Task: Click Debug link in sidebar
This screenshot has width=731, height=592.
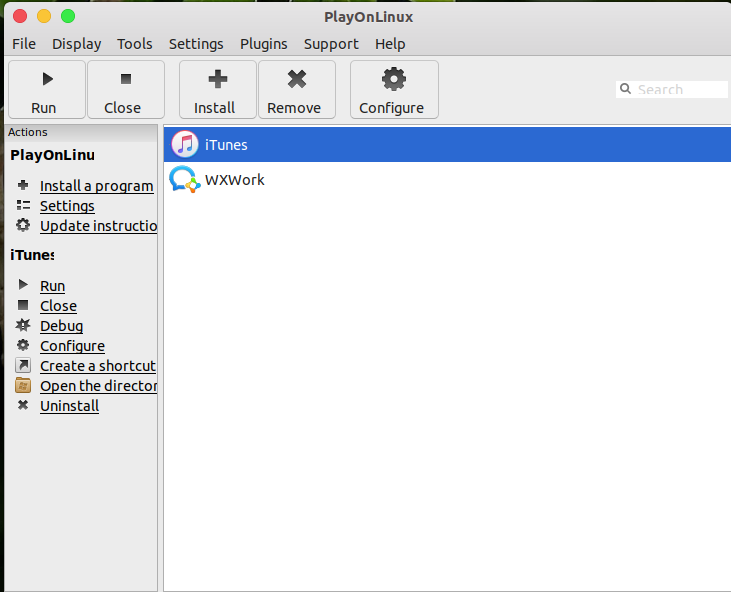Action: 62,326
